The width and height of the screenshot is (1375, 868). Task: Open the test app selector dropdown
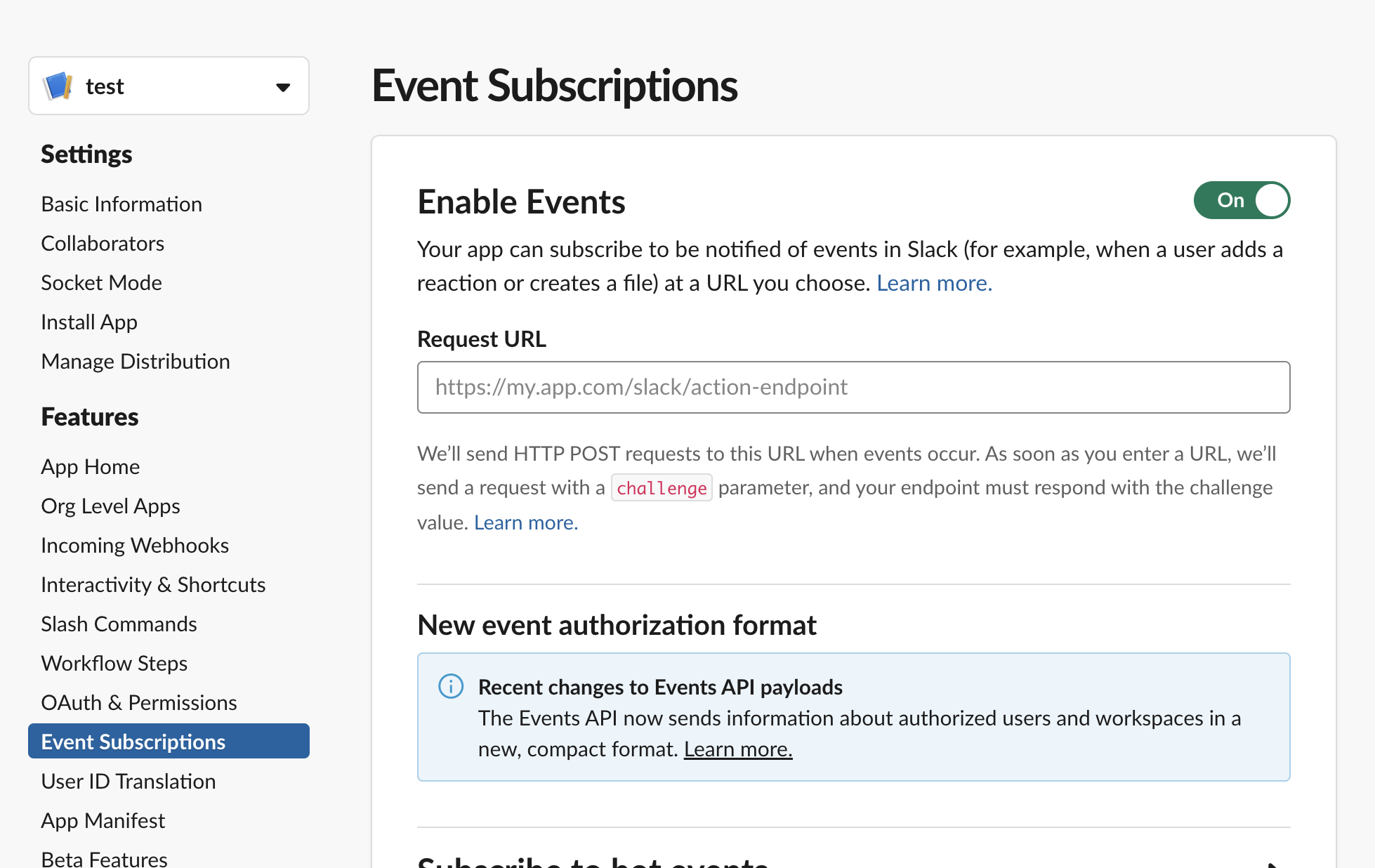(x=283, y=86)
